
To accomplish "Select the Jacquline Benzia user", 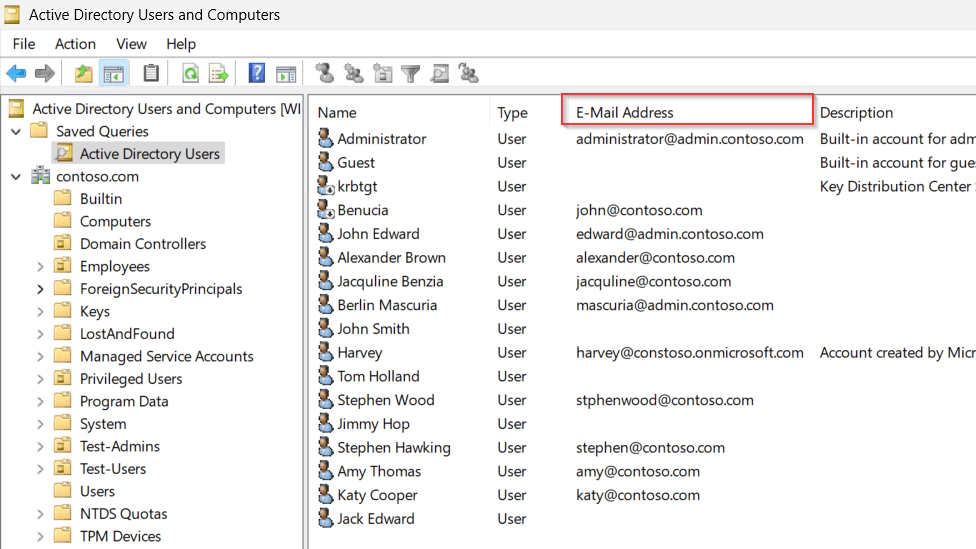I will (x=390, y=281).
